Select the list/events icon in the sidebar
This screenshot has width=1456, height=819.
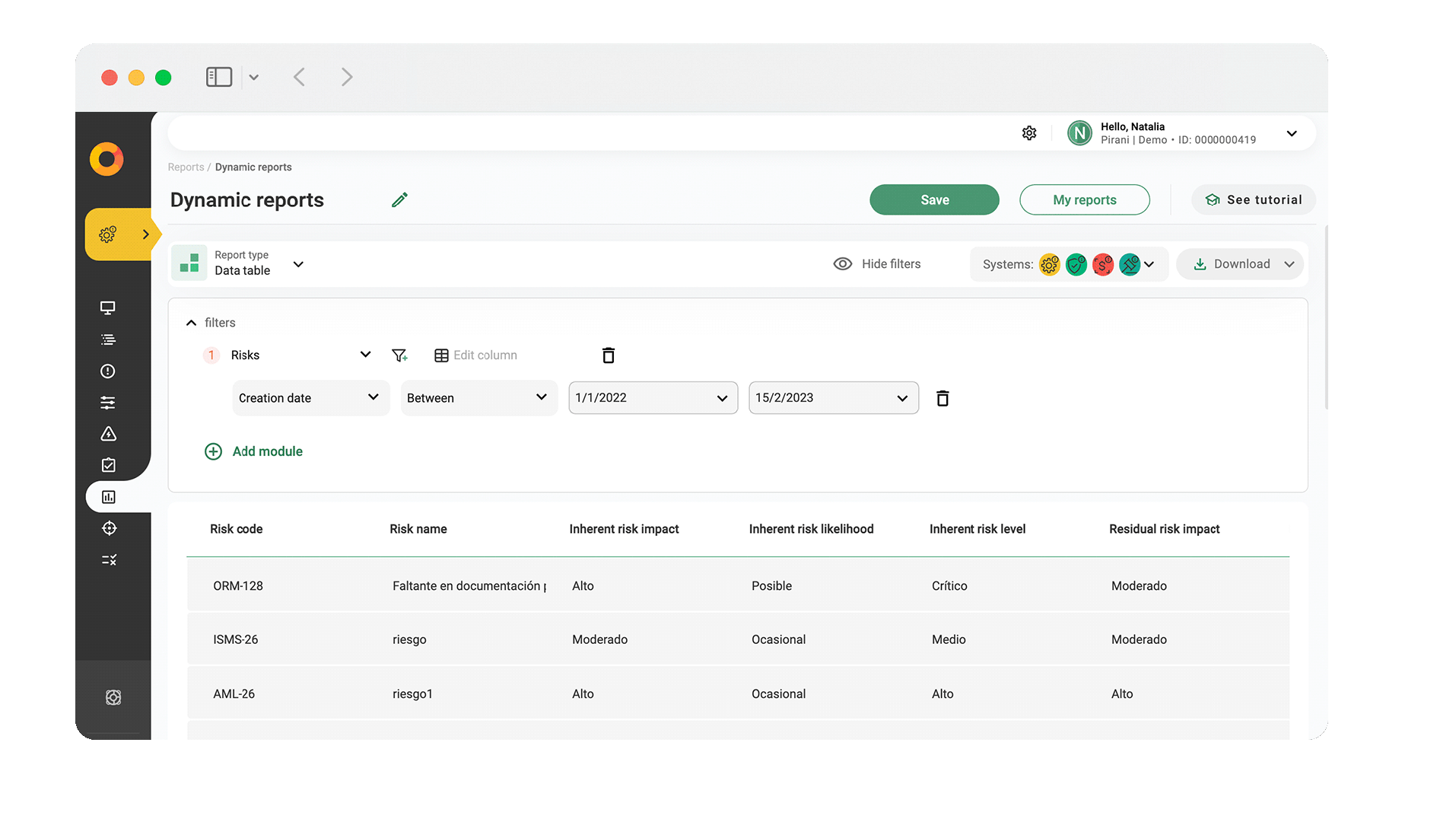click(x=108, y=339)
